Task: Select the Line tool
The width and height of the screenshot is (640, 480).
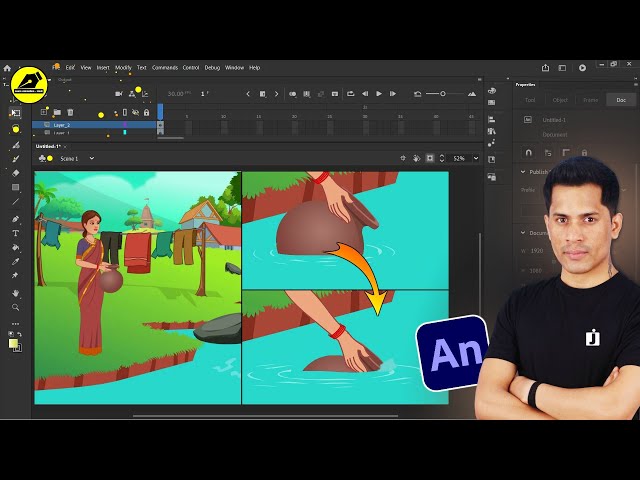Action: 16,202
